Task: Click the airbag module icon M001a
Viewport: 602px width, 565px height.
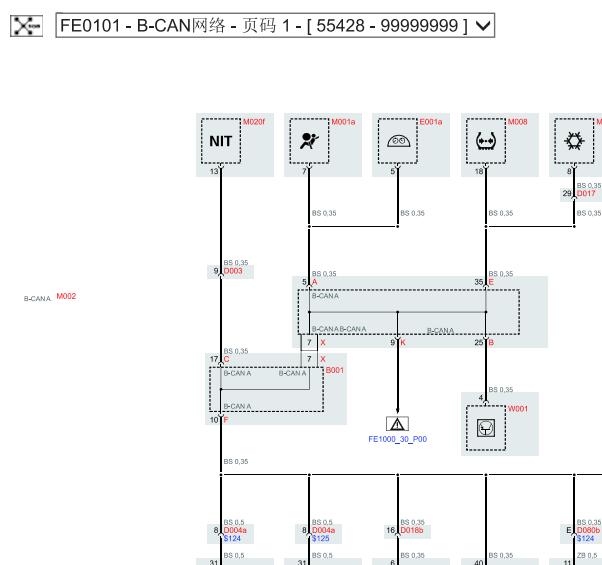Action: click(308, 141)
